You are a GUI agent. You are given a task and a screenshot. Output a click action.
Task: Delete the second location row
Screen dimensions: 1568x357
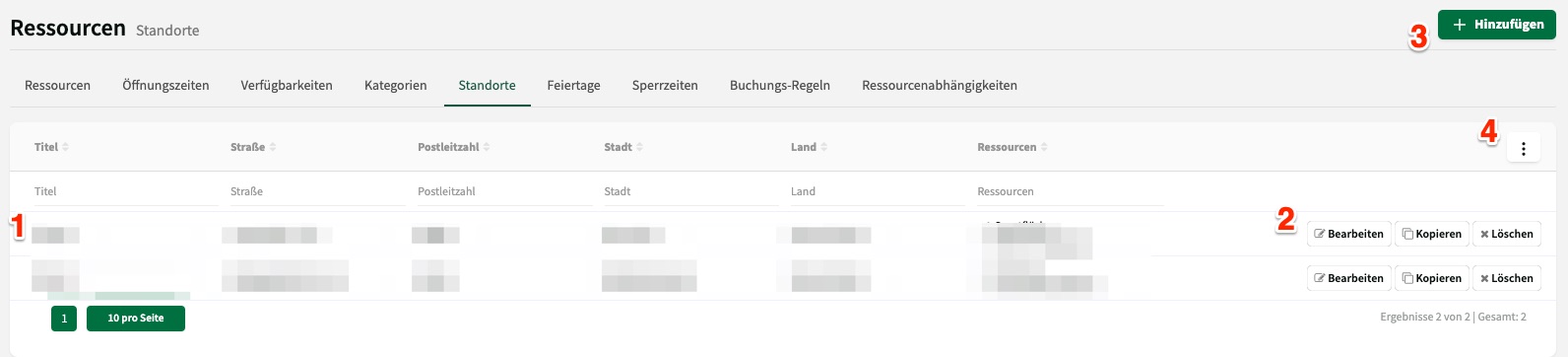point(1506,278)
